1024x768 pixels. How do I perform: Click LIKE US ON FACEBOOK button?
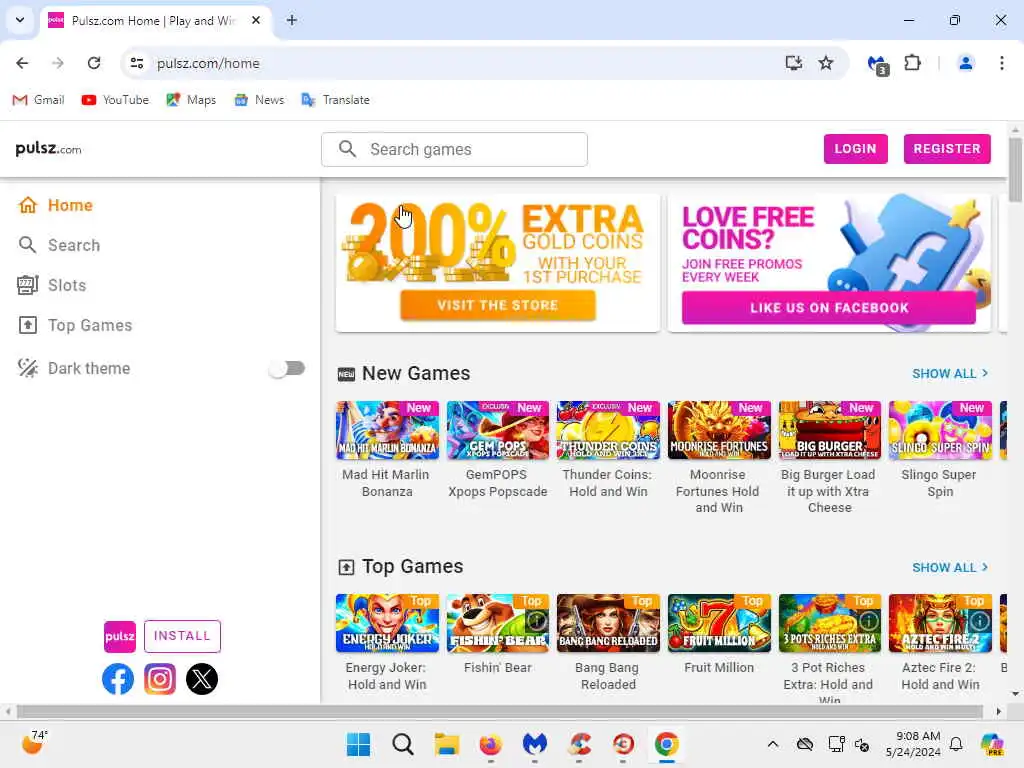[829, 308]
